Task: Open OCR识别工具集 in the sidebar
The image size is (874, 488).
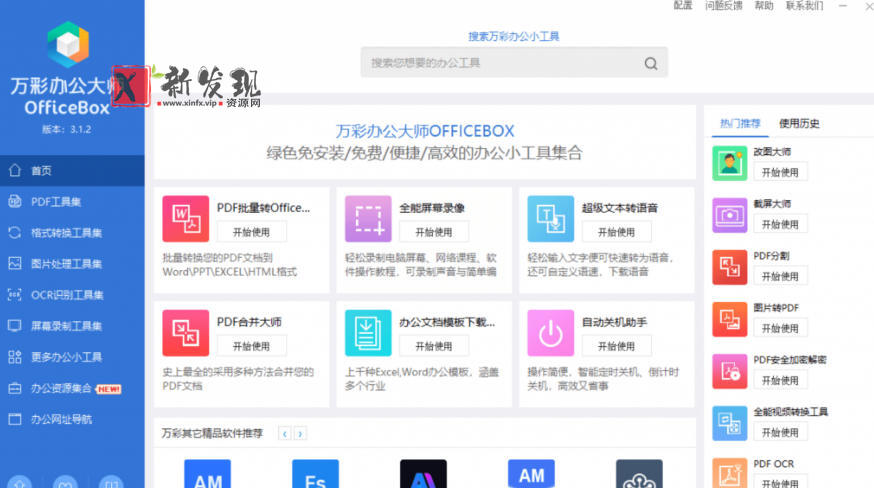Action: [72, 295]
